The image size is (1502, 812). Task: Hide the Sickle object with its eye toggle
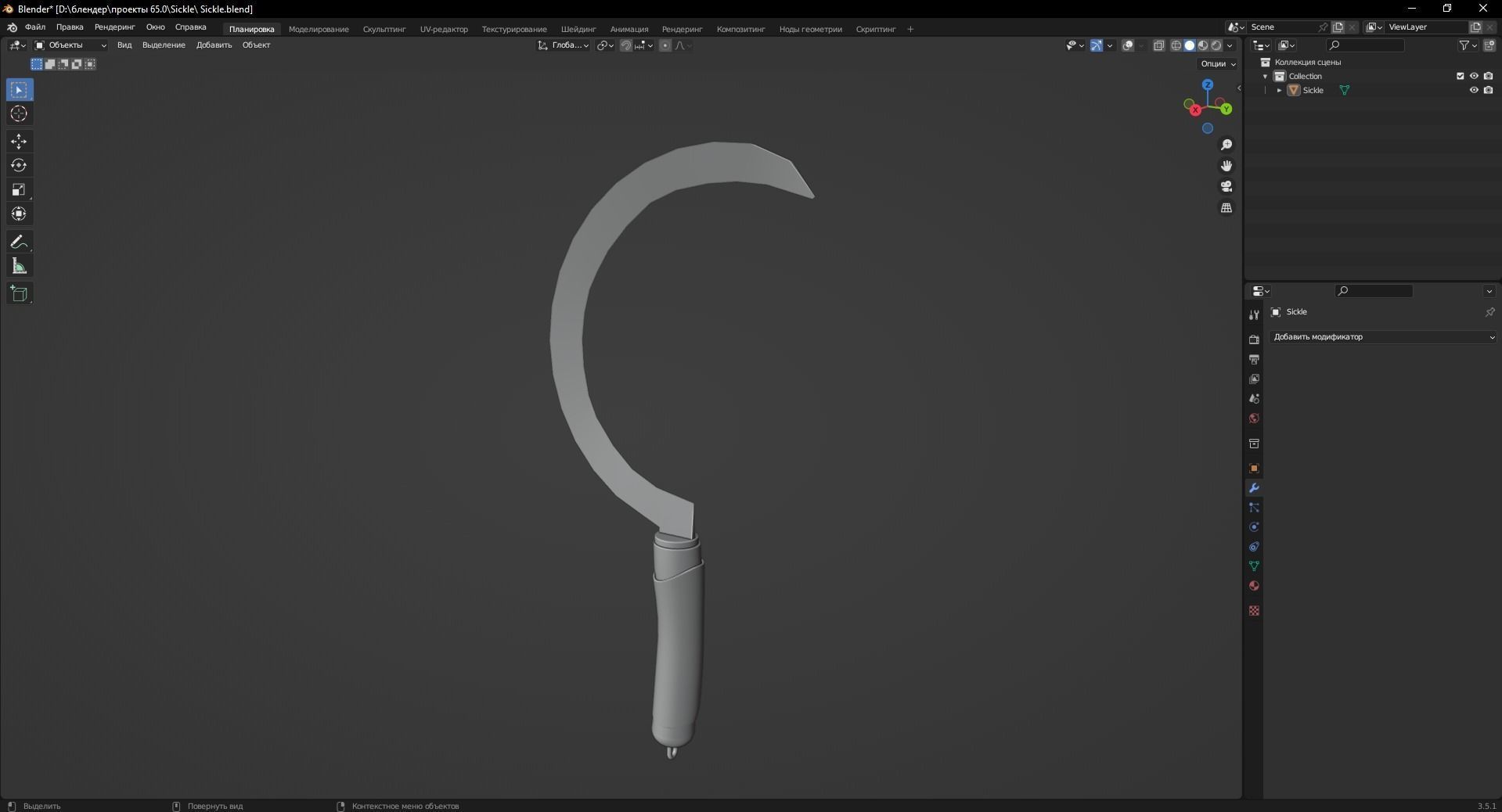(1475, 90)
